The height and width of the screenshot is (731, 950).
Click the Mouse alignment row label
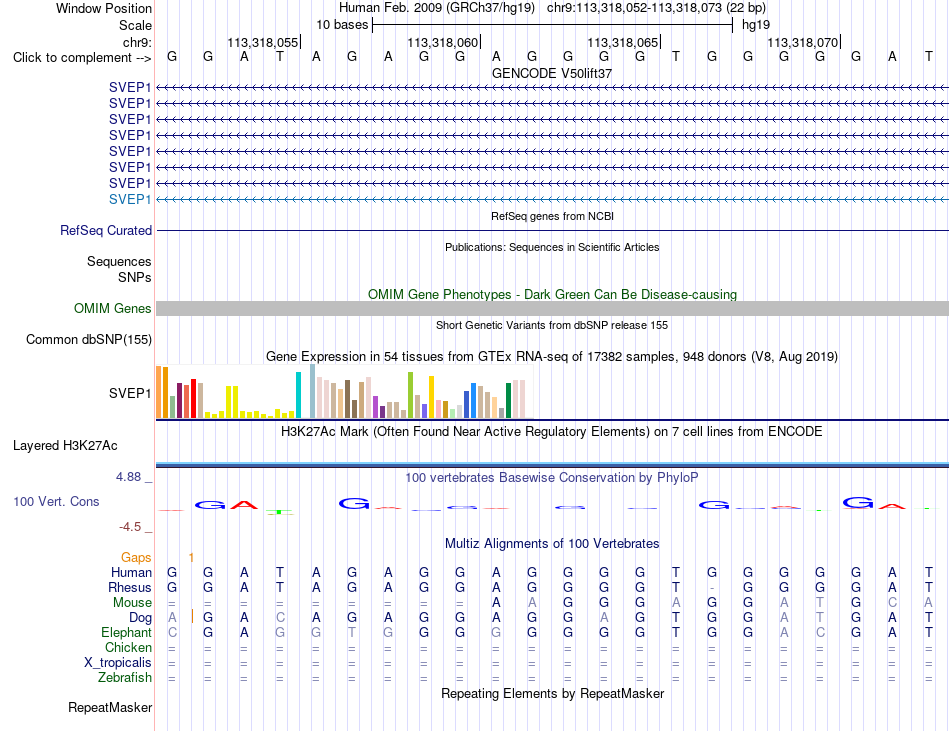click(132, 603)
